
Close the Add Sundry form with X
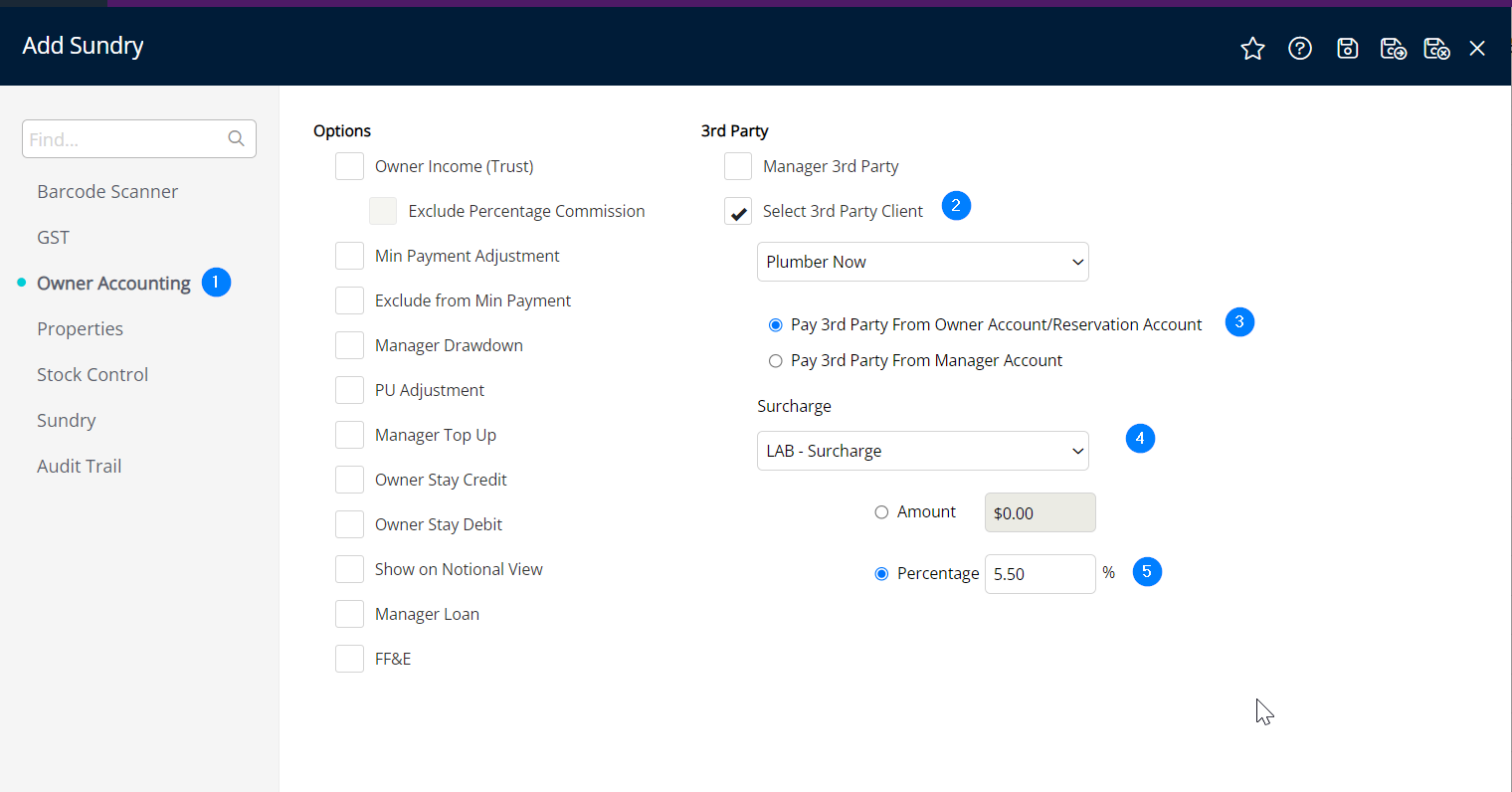click(x=1477, y=49)
